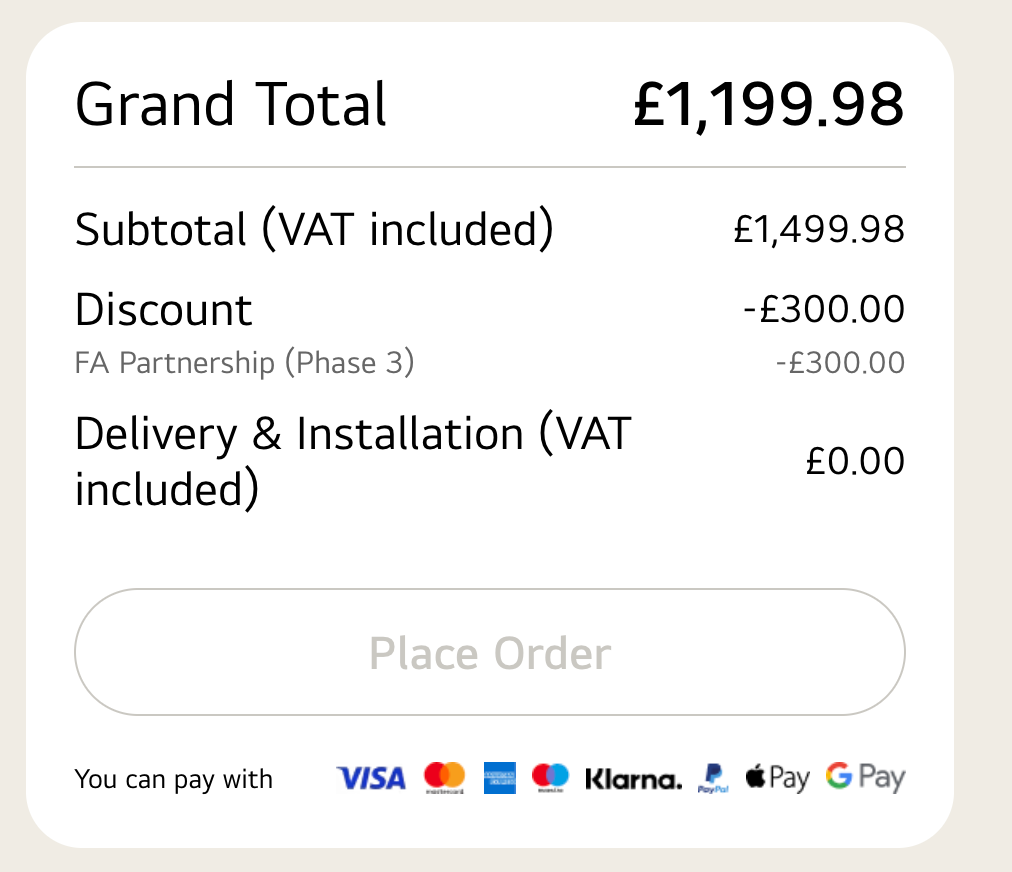The image size is (1012, 872).
Task: Click the Grand Total heading
Action: (x=231, y=105)
